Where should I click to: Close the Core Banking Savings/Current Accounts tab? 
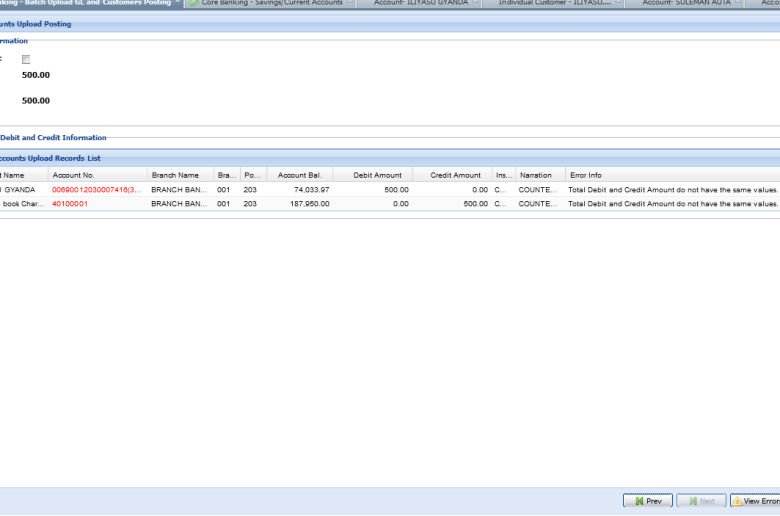click(x=350, y=3)
